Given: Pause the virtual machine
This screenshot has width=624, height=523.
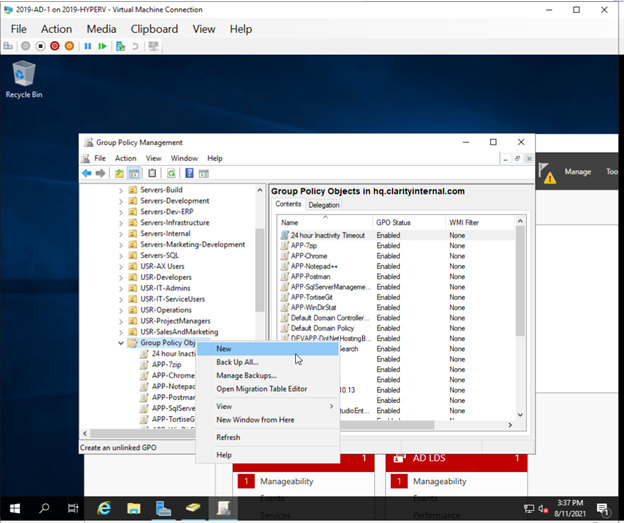Looking at the screenshot, I should (88, 46).
